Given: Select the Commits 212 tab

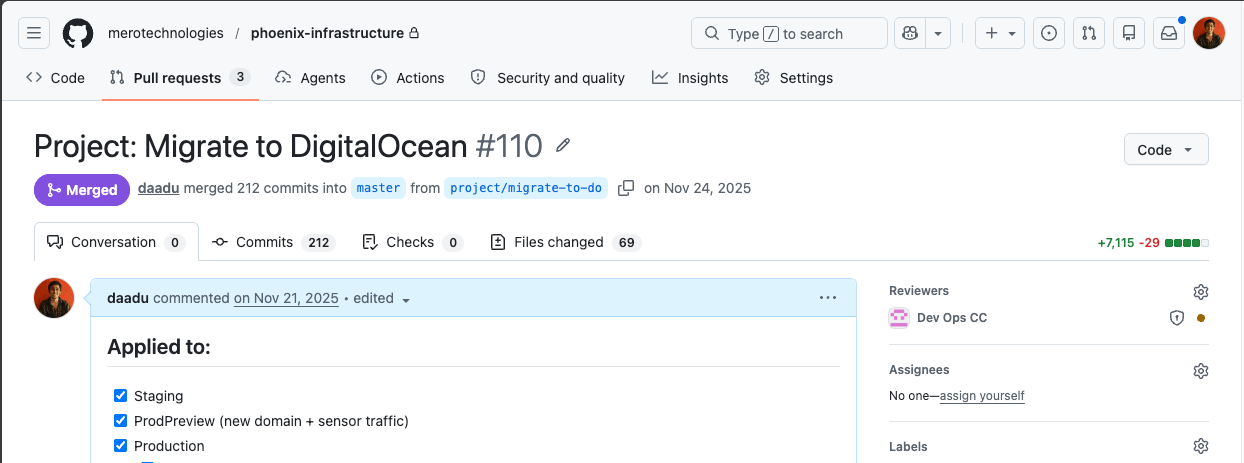Looking at the screenshot, I should click(272, 242).
